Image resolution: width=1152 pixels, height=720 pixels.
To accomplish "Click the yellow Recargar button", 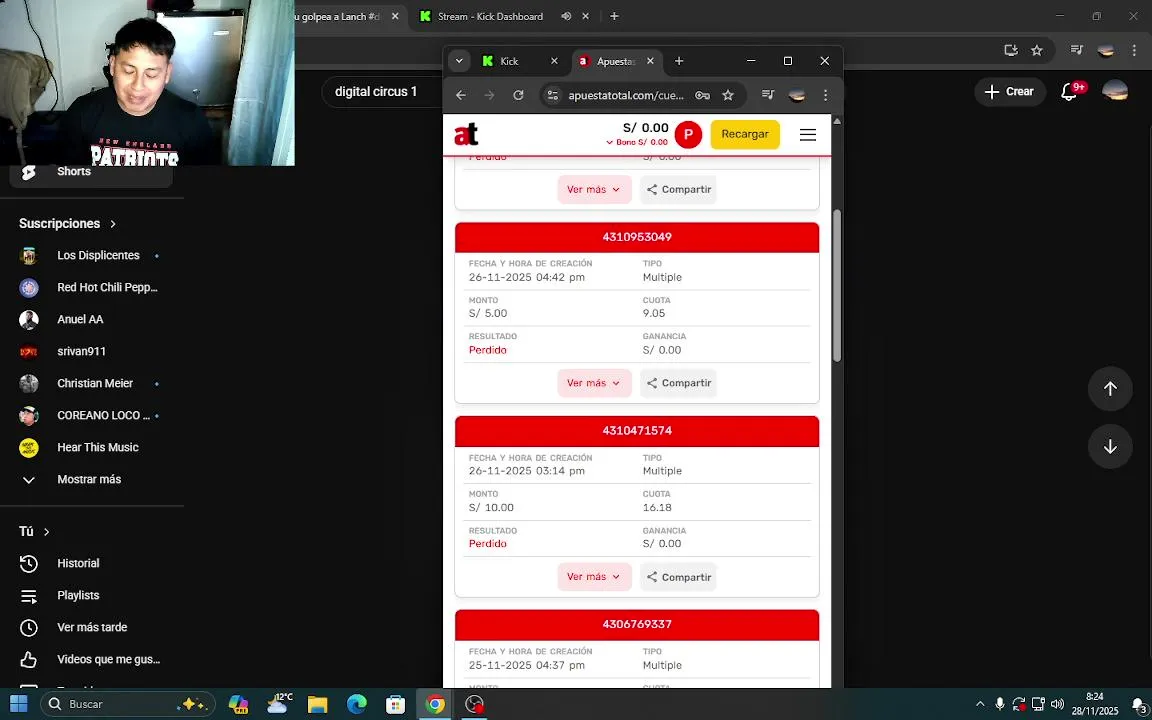I will [x=745, y=134].
